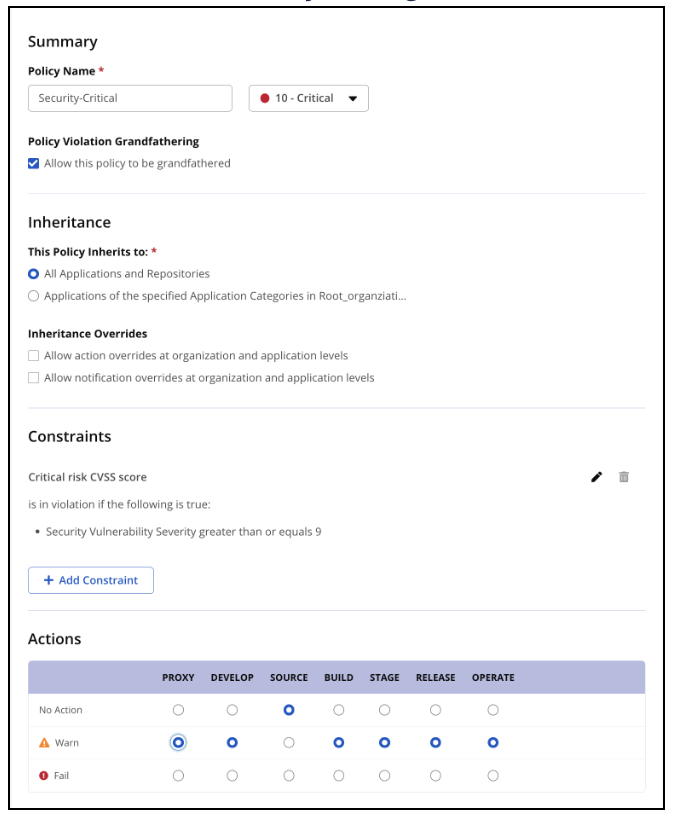678x824 pixels.
Task: Set OPERATE stage to No Action
Action: (x=492, y=710)
